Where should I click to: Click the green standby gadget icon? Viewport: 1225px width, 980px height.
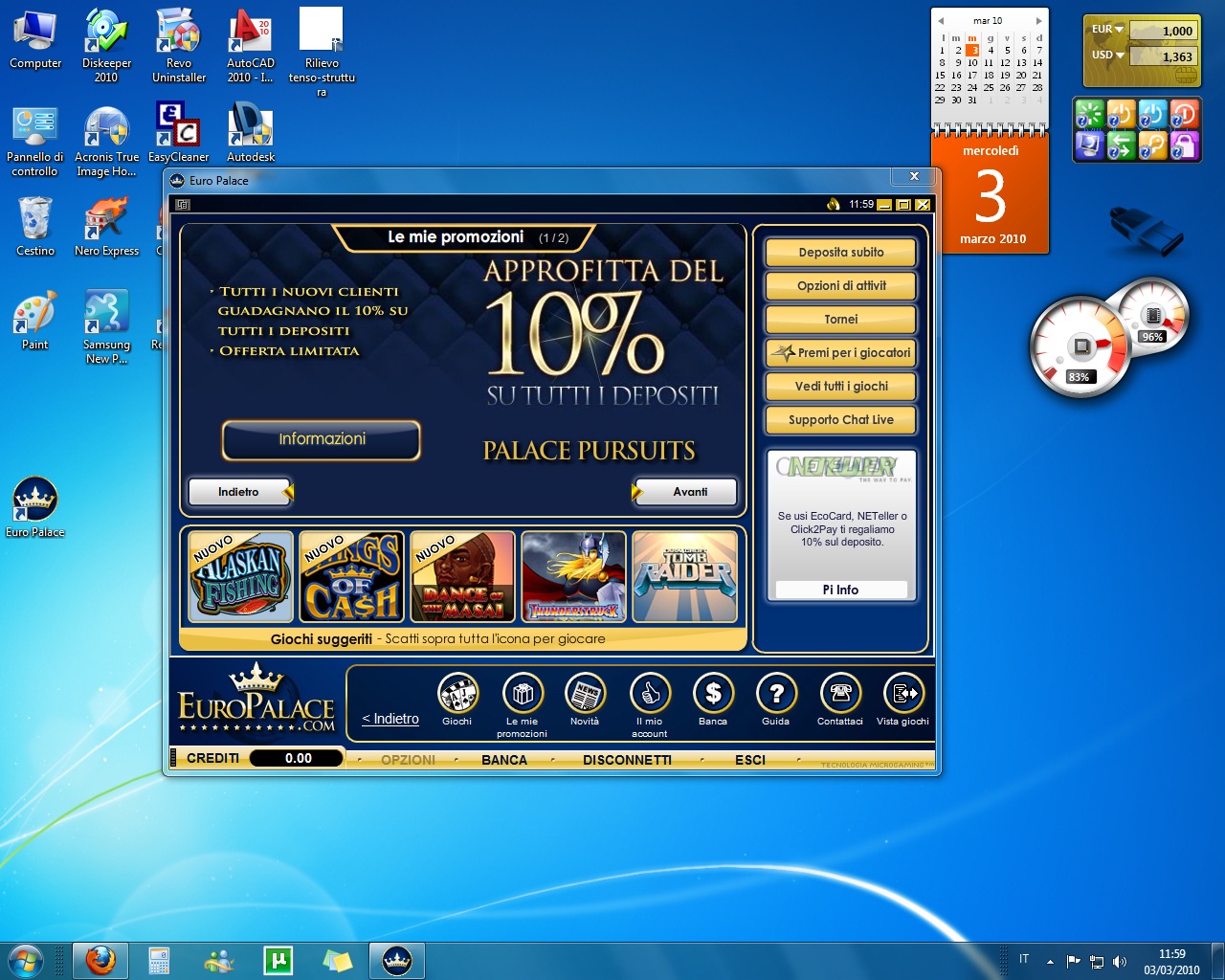coord(1090,115)
